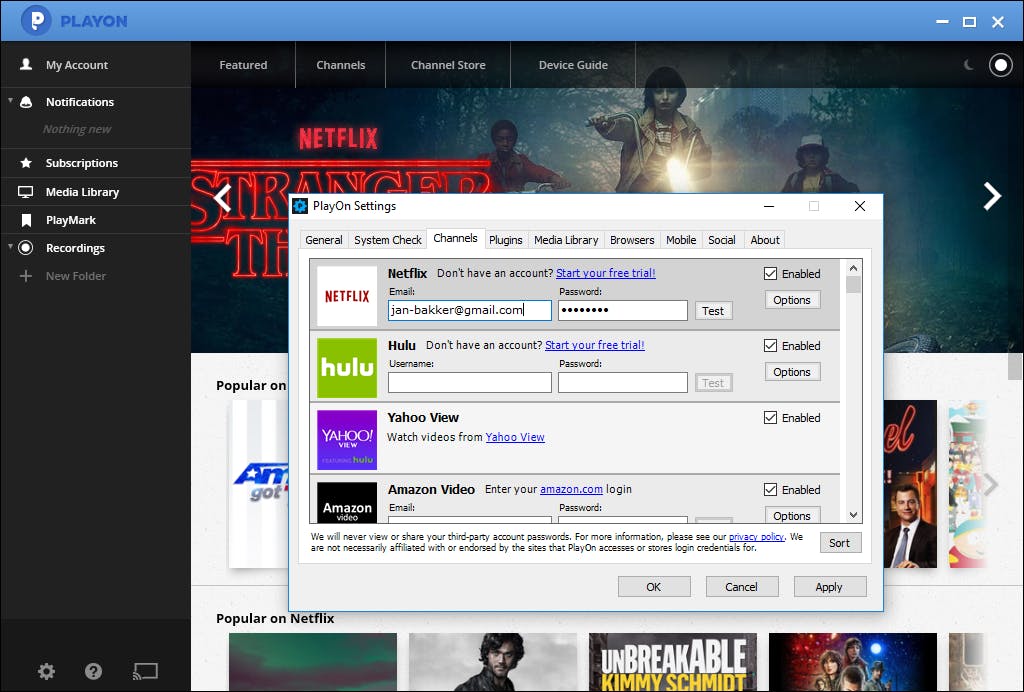This screenshot has height=692, width=1024.
Task: Click the Notifications bell icon
Action: click(26, 102)
